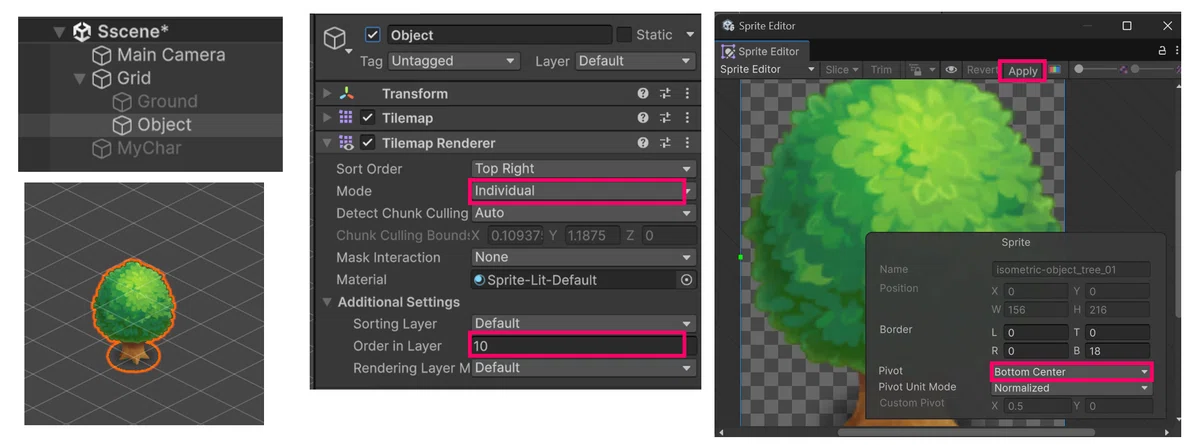Click the cube icon beside MyChar
Viewport: 1200px width, 445px height.
[101, 149]
